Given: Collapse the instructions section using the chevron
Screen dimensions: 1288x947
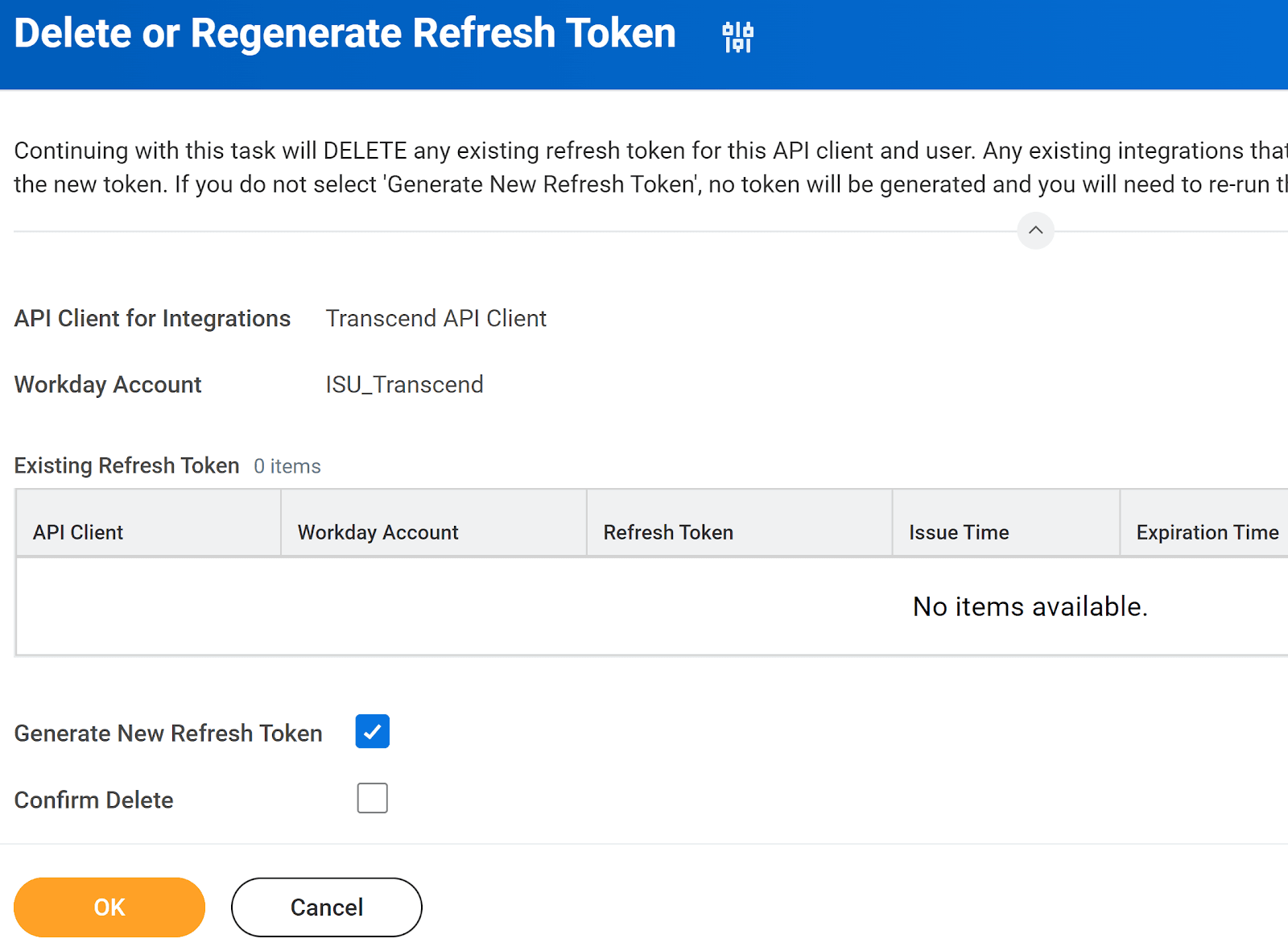Looking at the screenshot, I should (1036, 231).
